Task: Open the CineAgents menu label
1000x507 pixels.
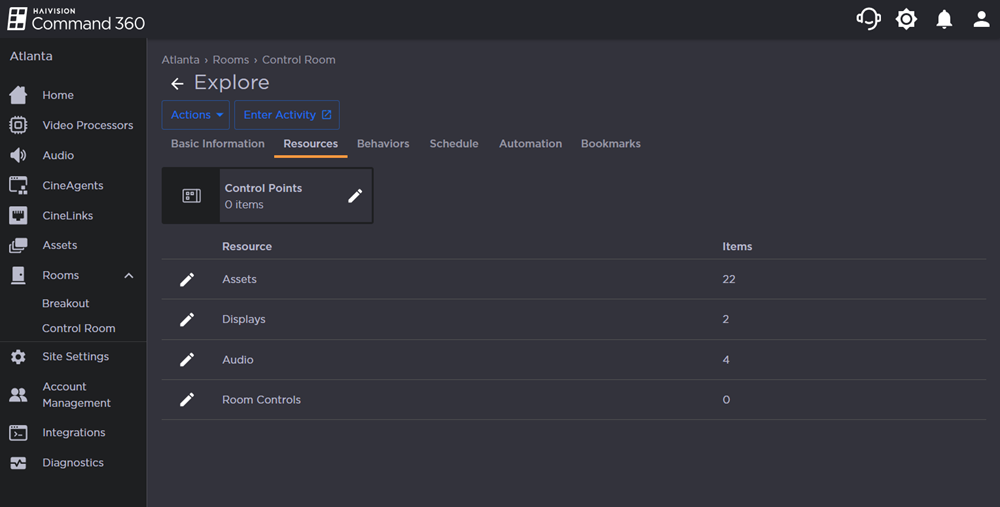Action: click(73, 186)
